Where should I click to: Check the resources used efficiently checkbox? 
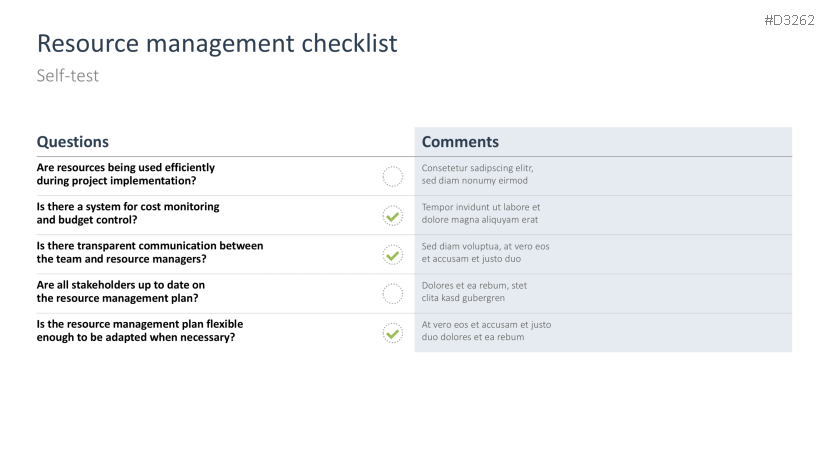coord(393,177)
